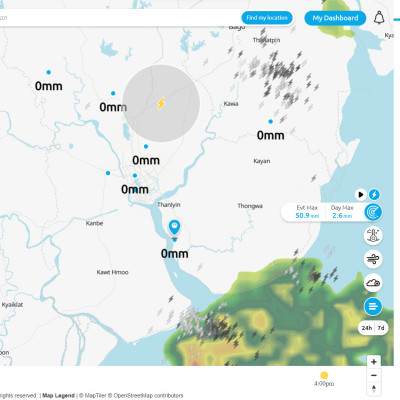Play the radar animation
This screenshot has width=400, height=400.
(360, 194)
